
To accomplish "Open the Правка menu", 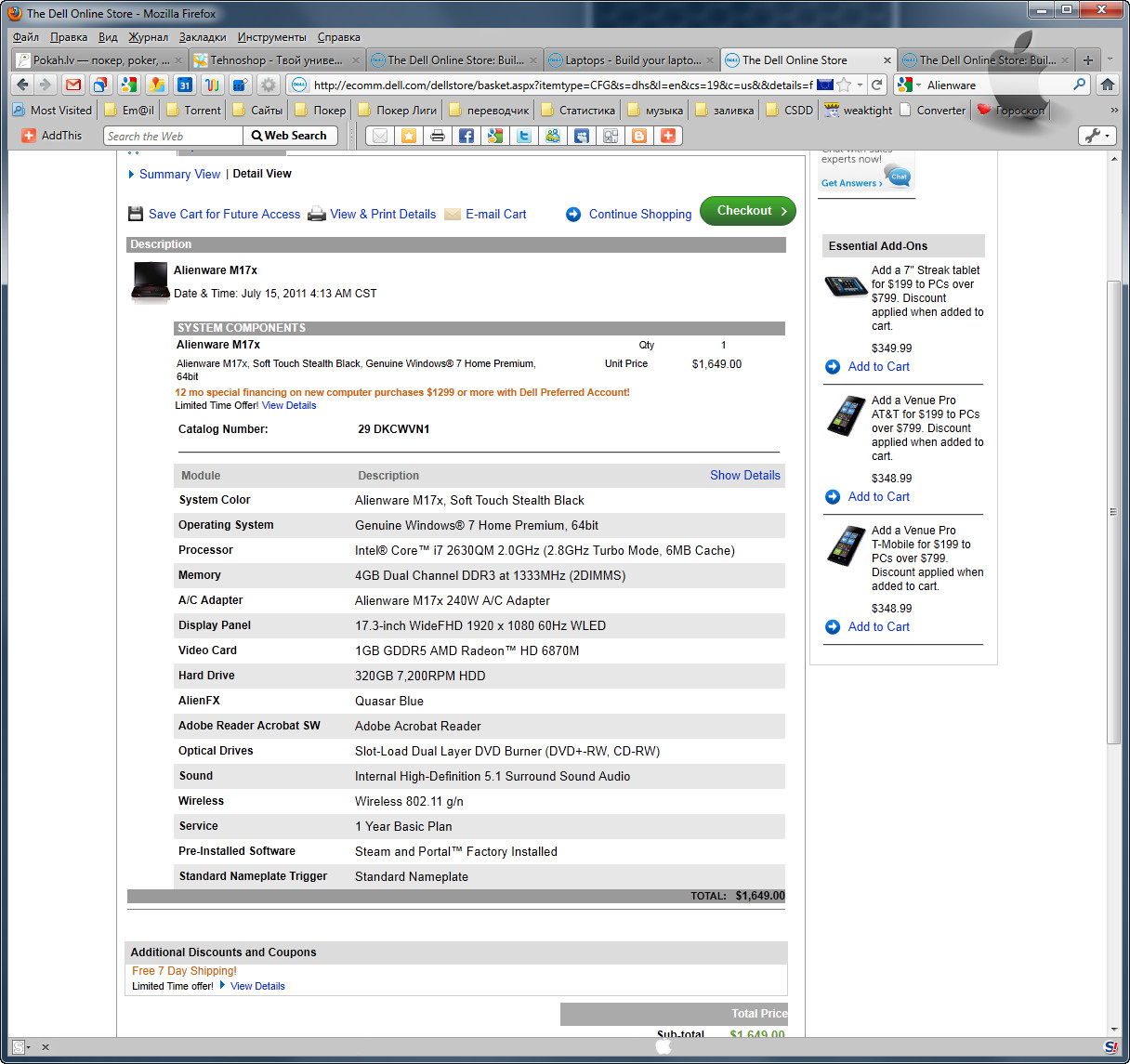I will pos(69,37).
